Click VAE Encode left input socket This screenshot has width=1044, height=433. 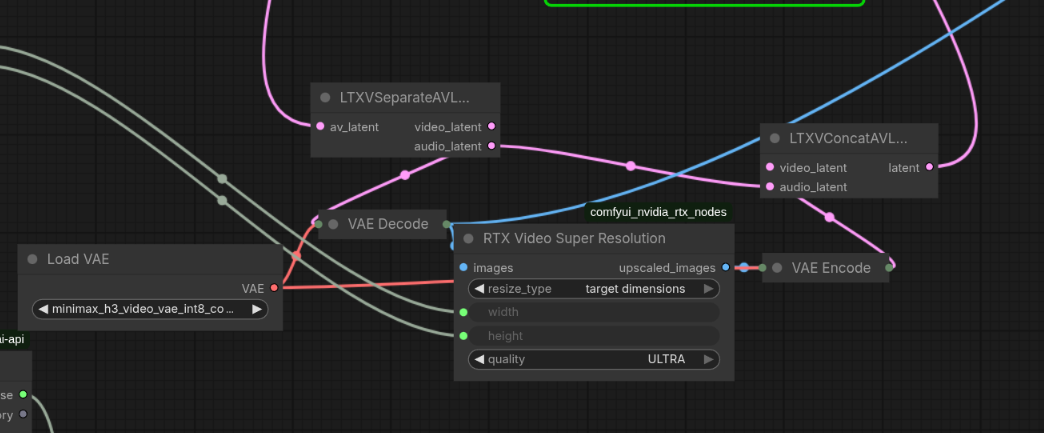(762, 268)
